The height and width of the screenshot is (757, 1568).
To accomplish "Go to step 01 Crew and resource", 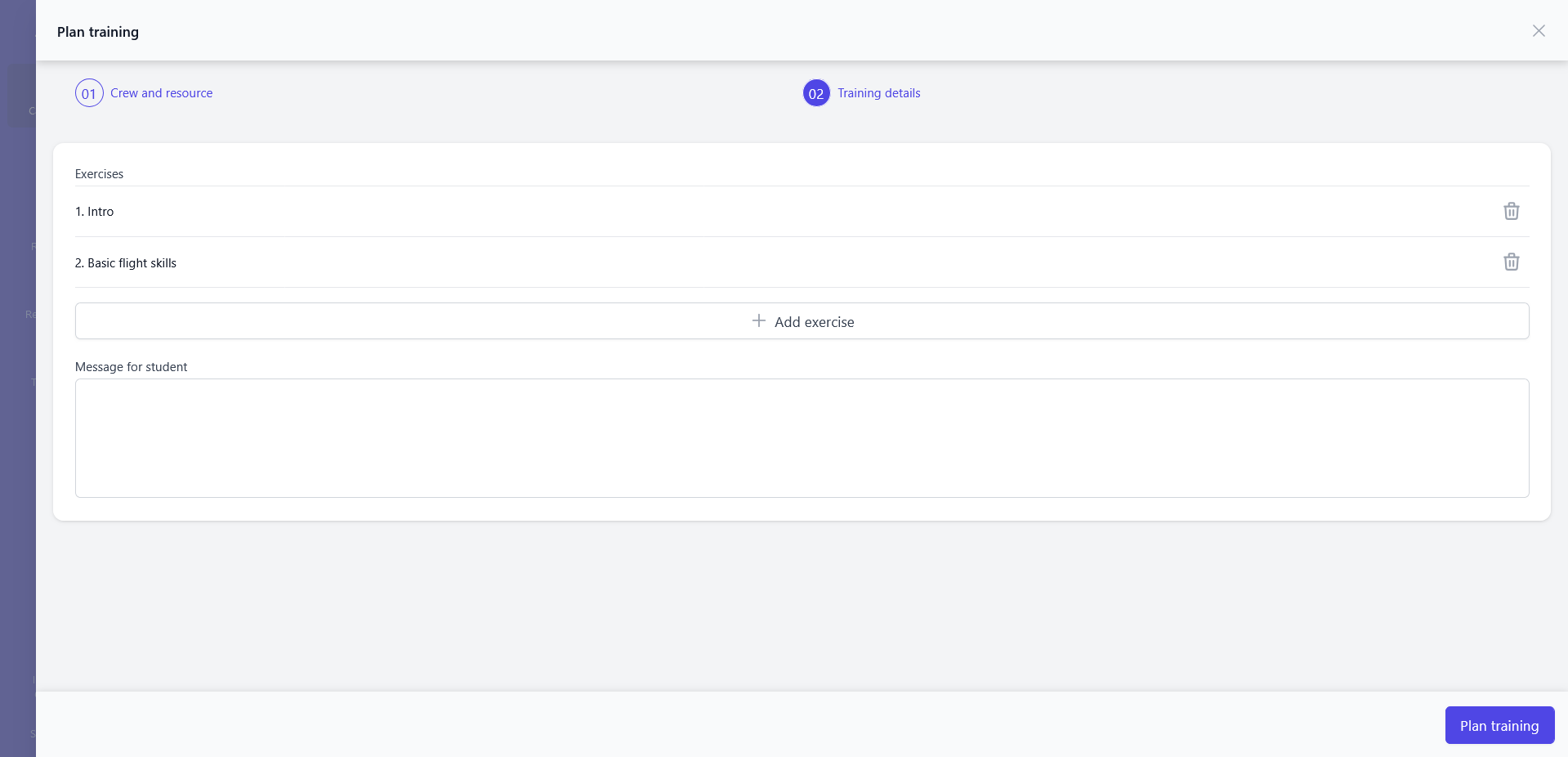I will click(x=145, y=93).
